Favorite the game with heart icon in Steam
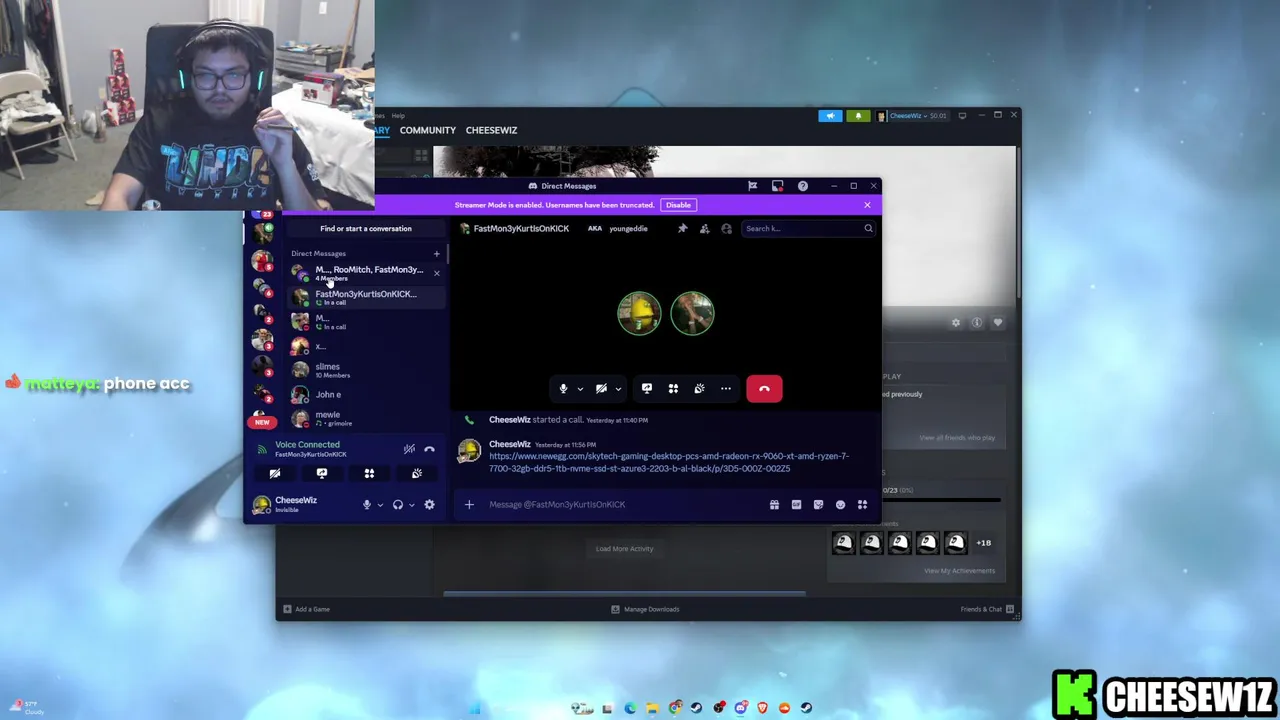This screenshot has height=720, width=1280. (x=997, y=323)
